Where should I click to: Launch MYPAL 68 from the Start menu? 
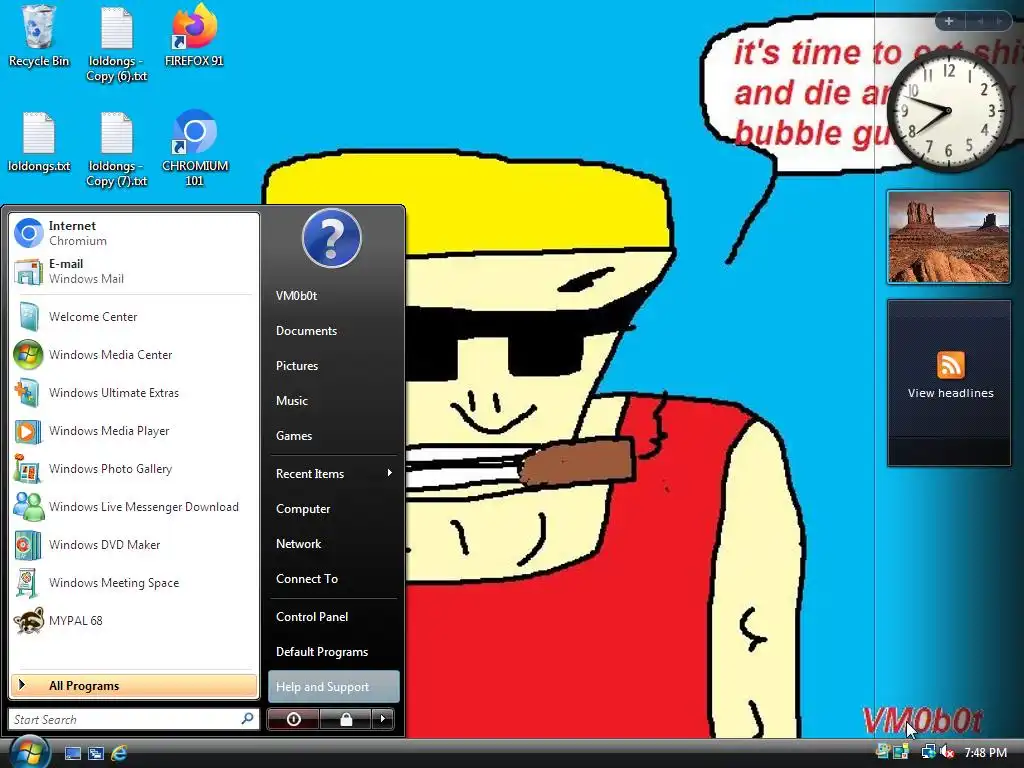[134, 620]
